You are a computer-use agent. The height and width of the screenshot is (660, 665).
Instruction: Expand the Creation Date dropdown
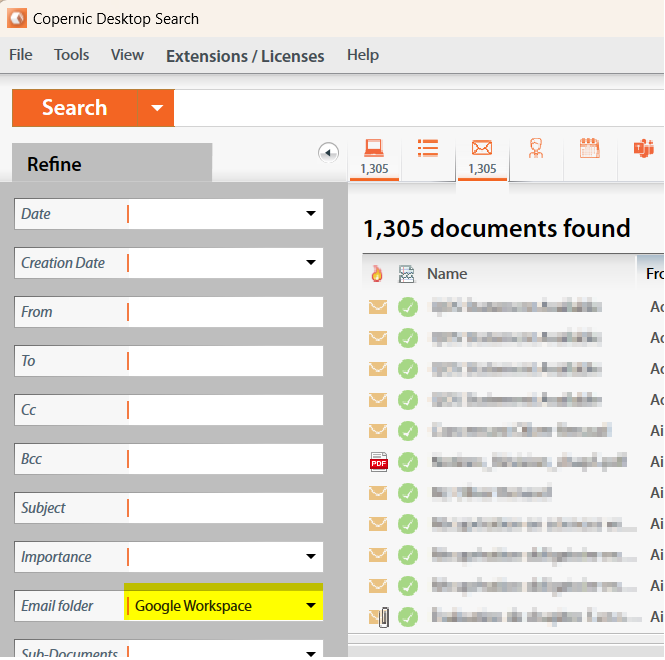pyautogui.click(x=310, y=263)
